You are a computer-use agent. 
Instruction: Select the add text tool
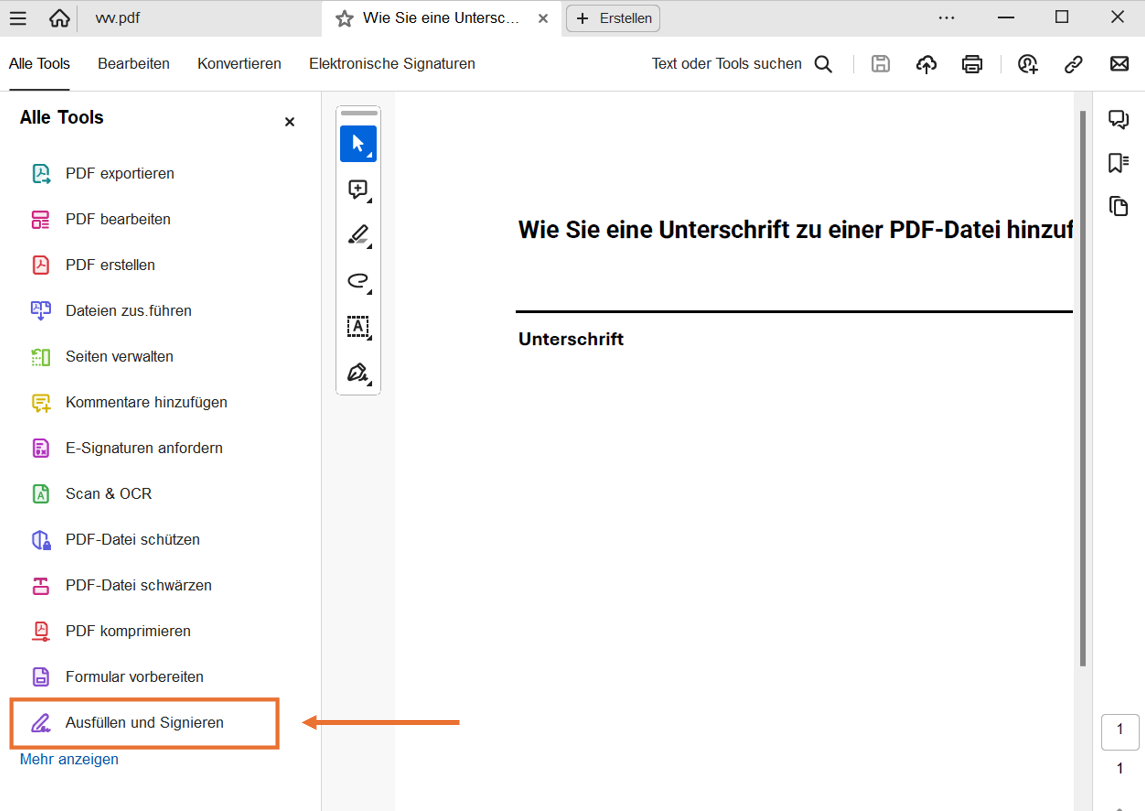pos(358,327)
